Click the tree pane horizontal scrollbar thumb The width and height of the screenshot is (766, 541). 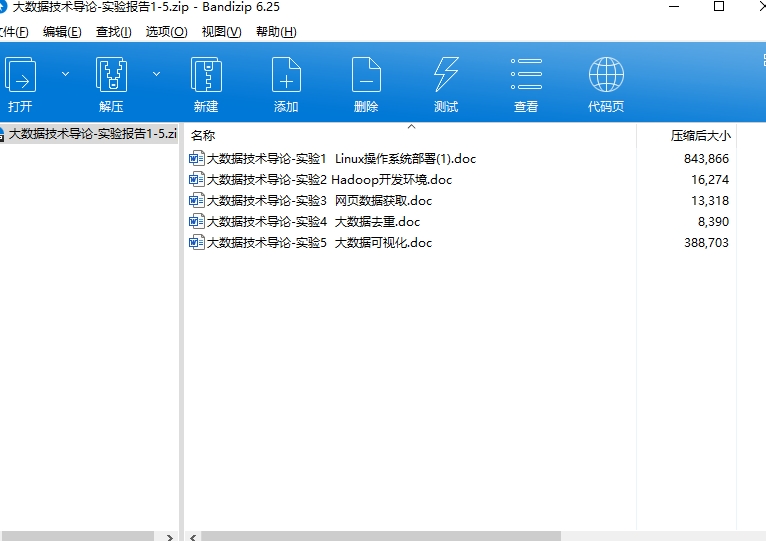tap(77, 536)
